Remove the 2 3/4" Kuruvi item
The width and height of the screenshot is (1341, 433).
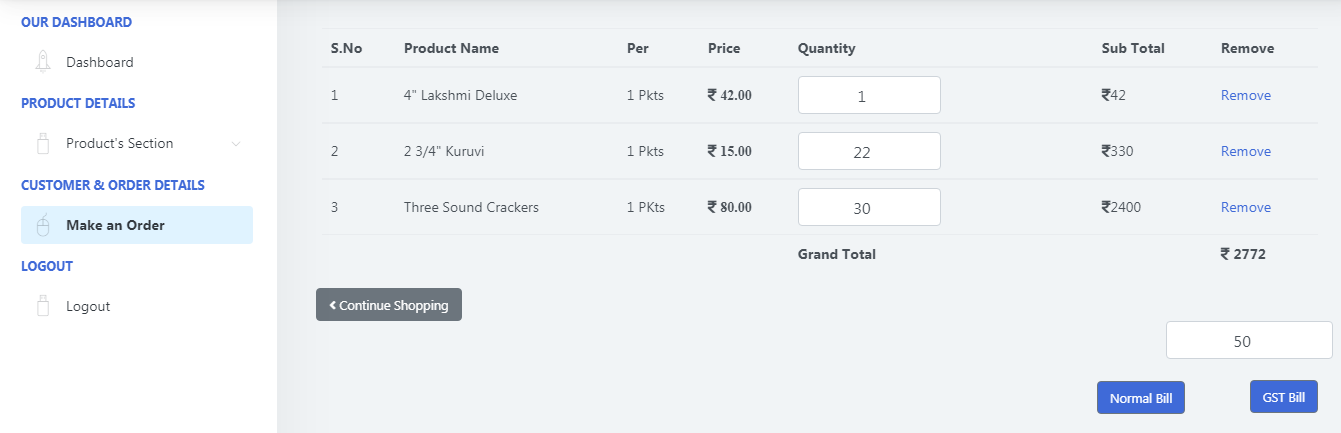click(x=1245, y=151)
